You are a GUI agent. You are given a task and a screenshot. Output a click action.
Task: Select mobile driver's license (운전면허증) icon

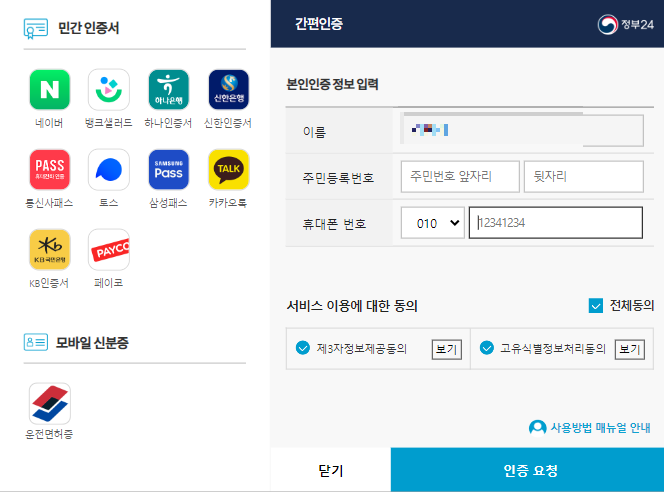pos(50,404)
